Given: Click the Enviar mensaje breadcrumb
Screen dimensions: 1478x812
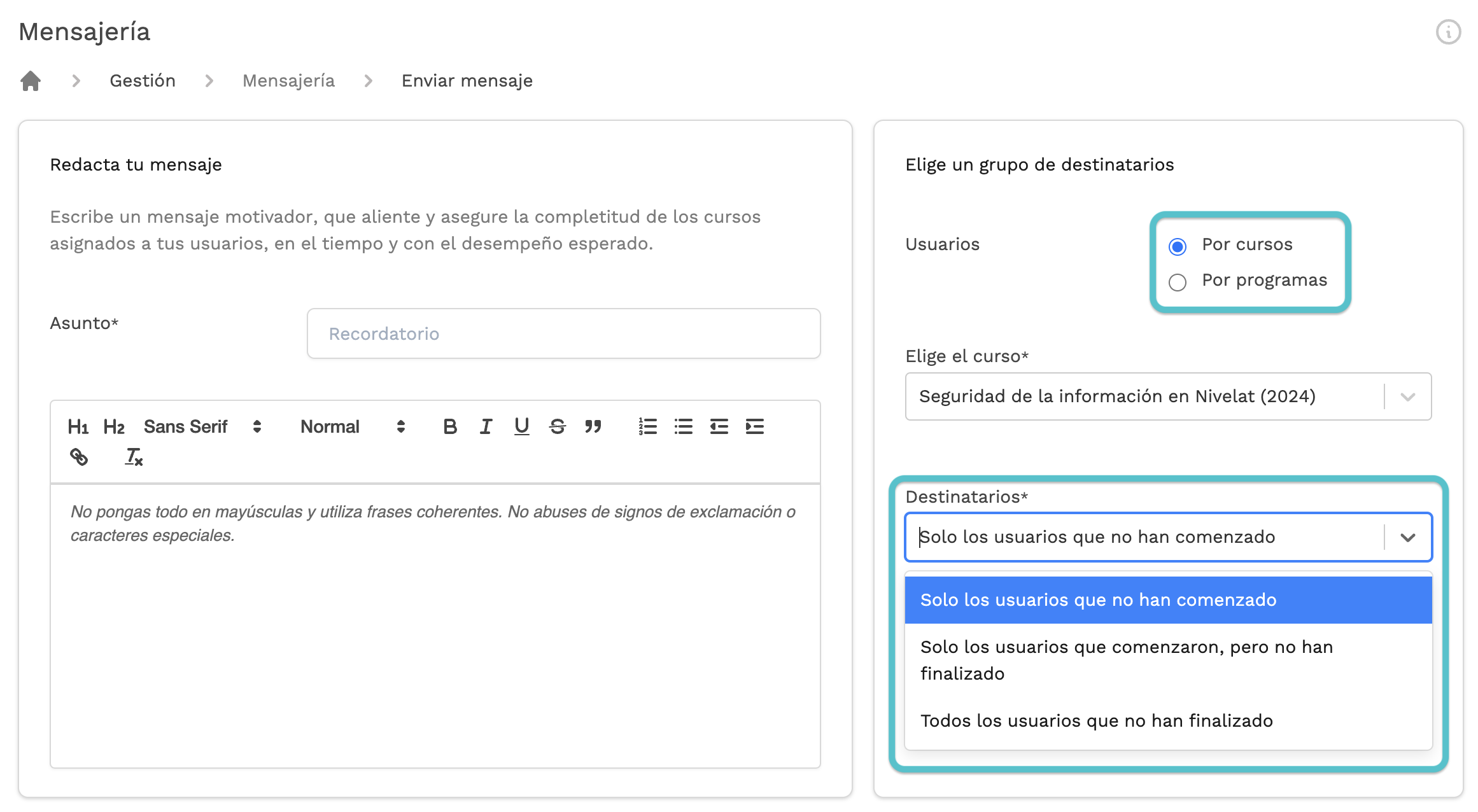Looking at the screenshot, I should pyautogui.click(x=467, y=81).
